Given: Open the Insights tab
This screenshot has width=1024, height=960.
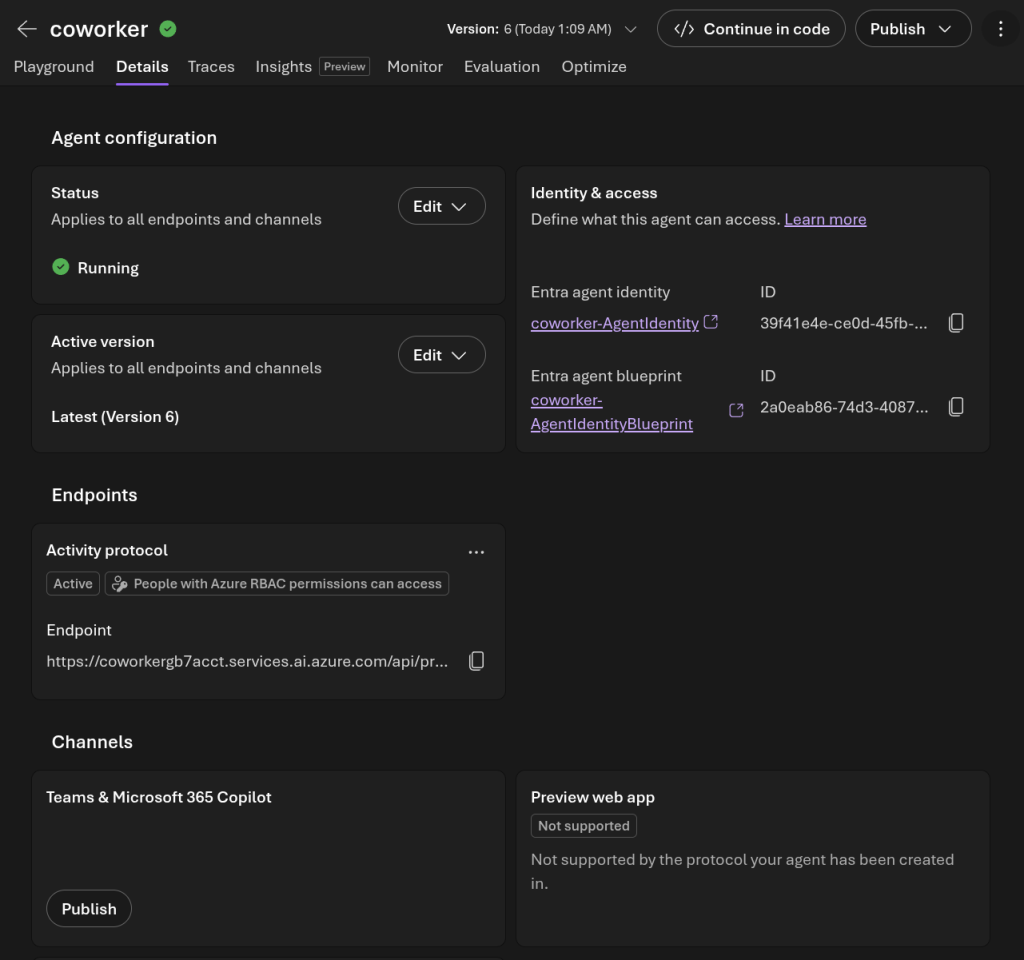Looking at the screenshot, I should tap(283, 67).
